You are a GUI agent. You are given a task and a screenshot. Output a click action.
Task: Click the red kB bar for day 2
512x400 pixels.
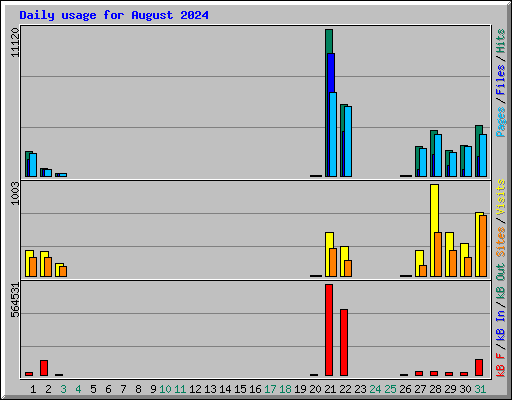tap(44, 368)
